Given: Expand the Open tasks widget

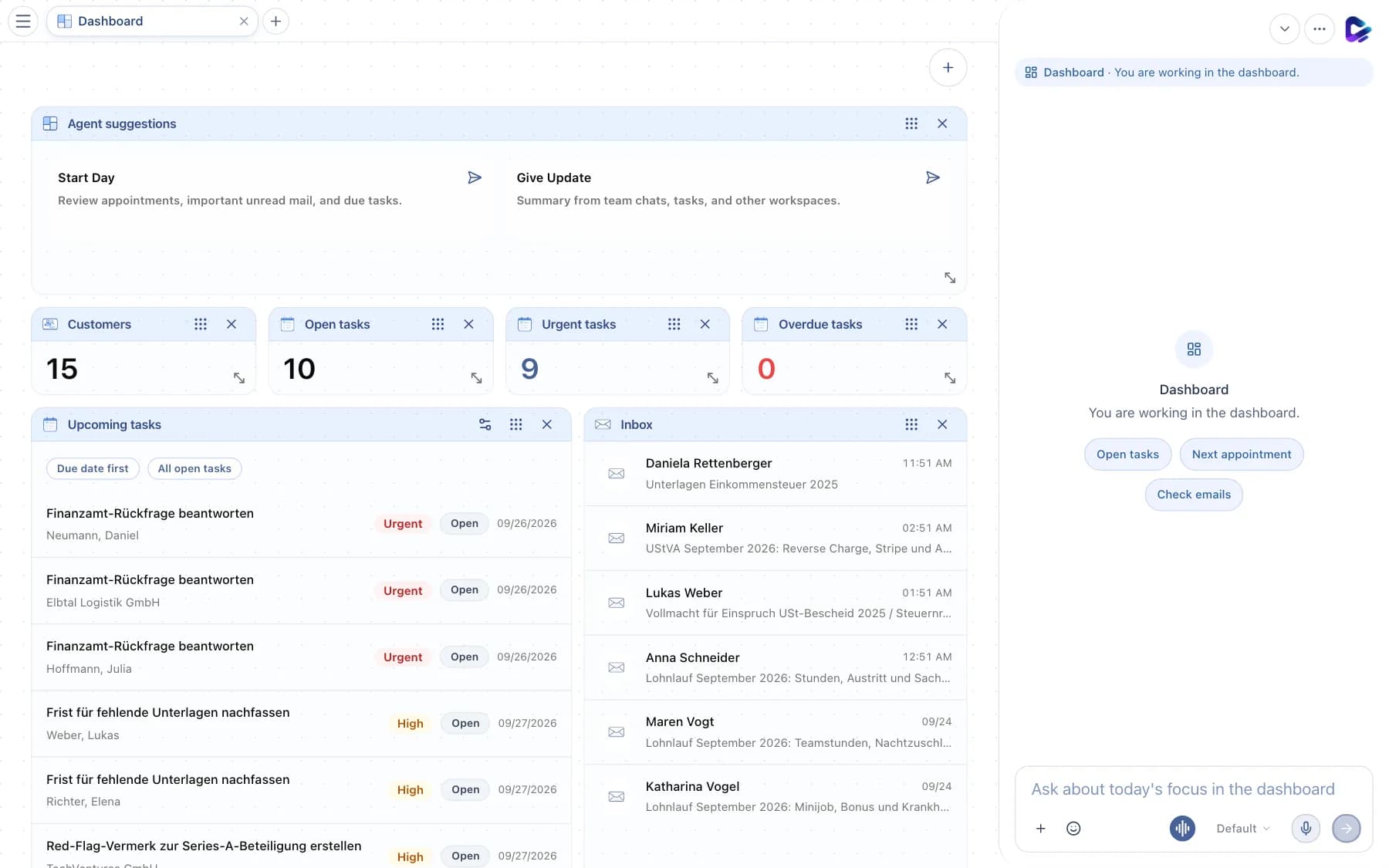Looking at the screenshot, I should click(476, 377).
